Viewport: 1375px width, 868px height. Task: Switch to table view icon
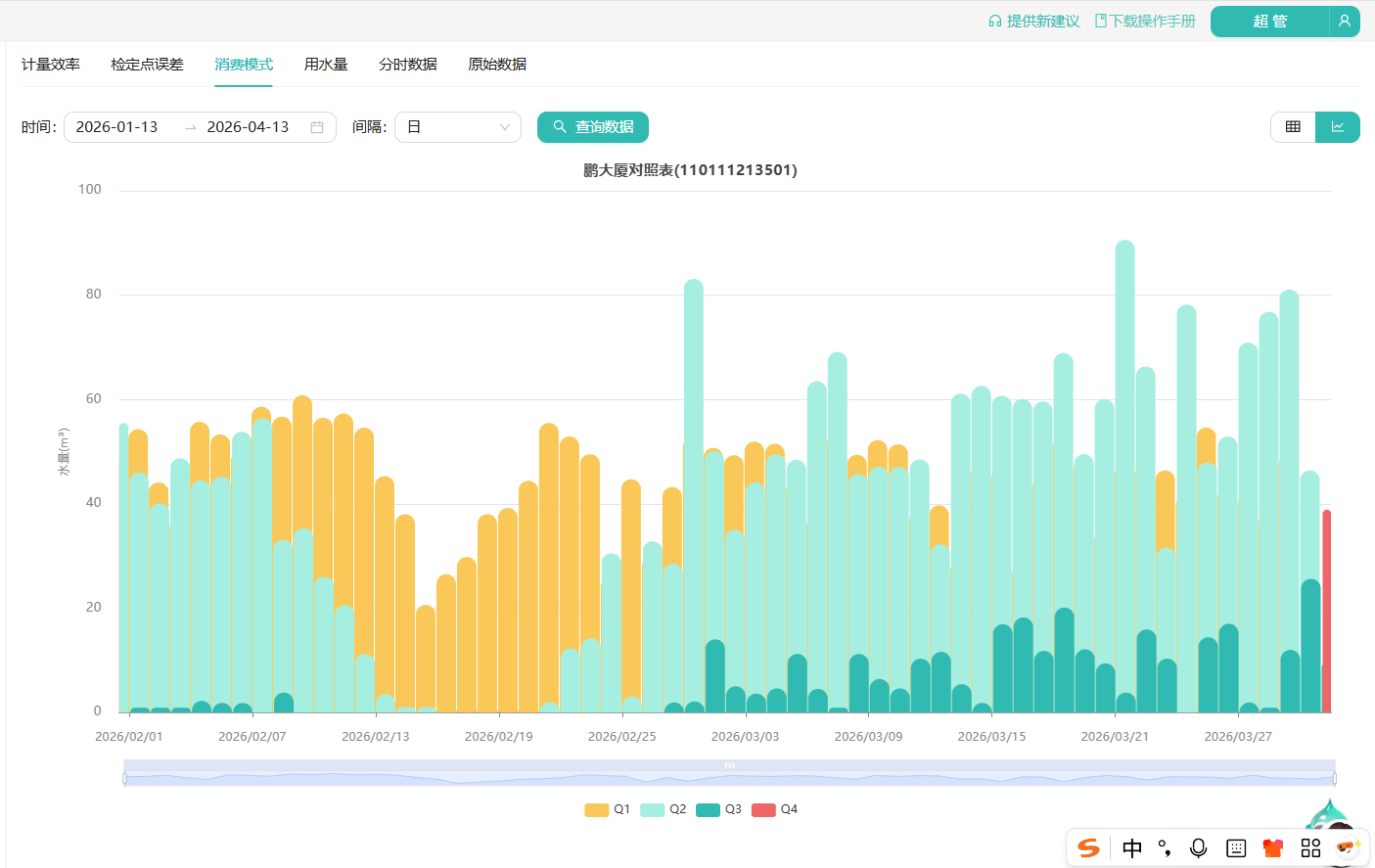pyautogui.click(x=1293, y=127)
